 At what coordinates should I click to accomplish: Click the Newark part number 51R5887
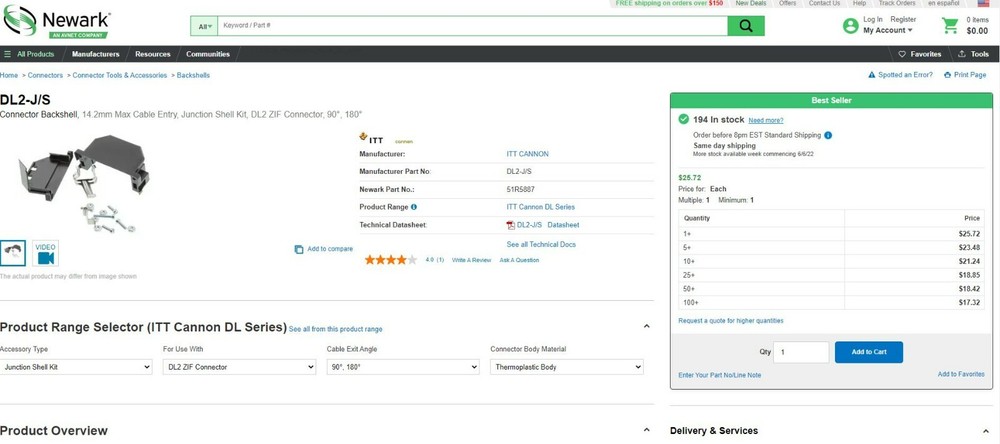[520, 189]
